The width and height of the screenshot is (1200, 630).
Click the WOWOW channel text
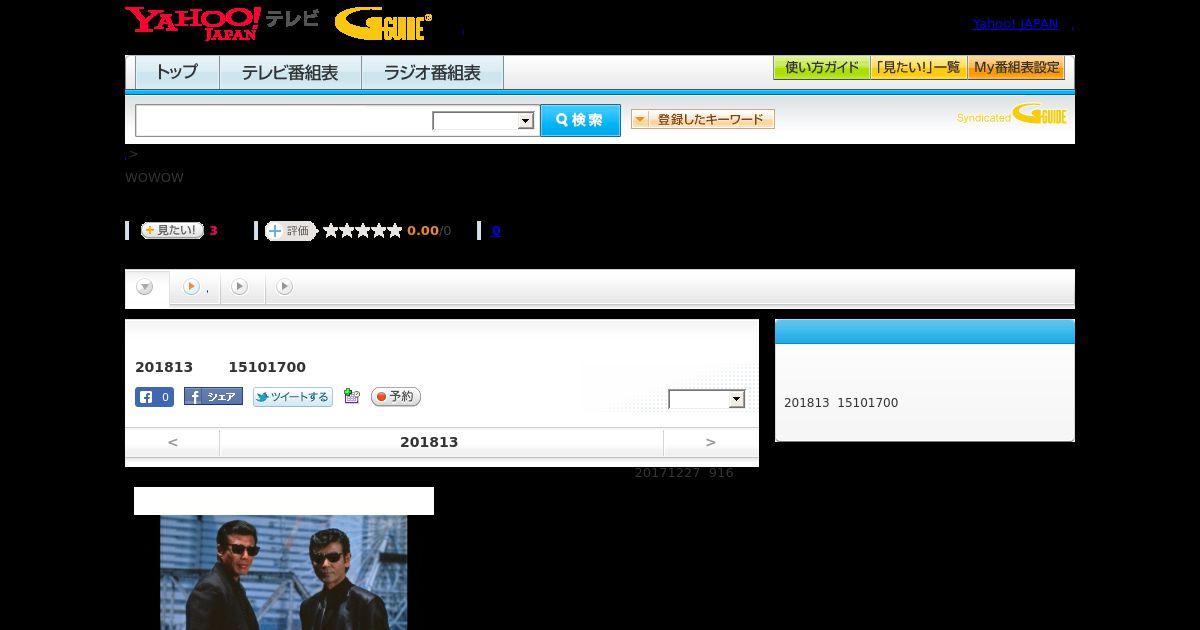tap(154, 178)
